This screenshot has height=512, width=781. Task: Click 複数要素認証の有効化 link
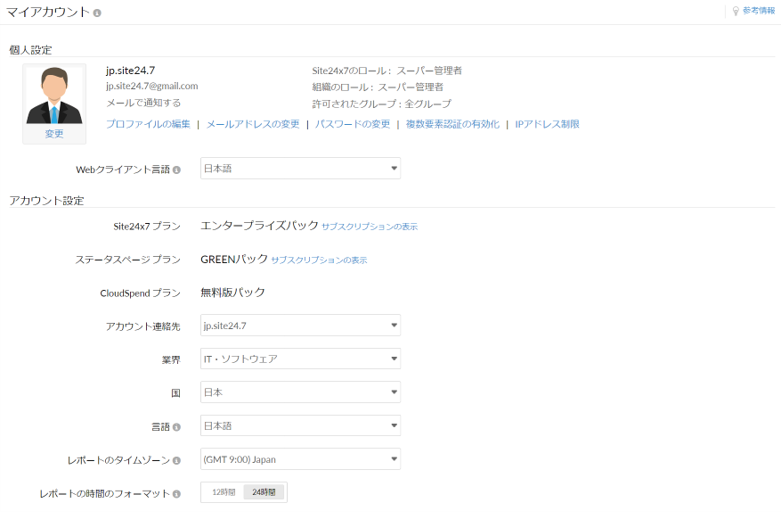[450, 124]
